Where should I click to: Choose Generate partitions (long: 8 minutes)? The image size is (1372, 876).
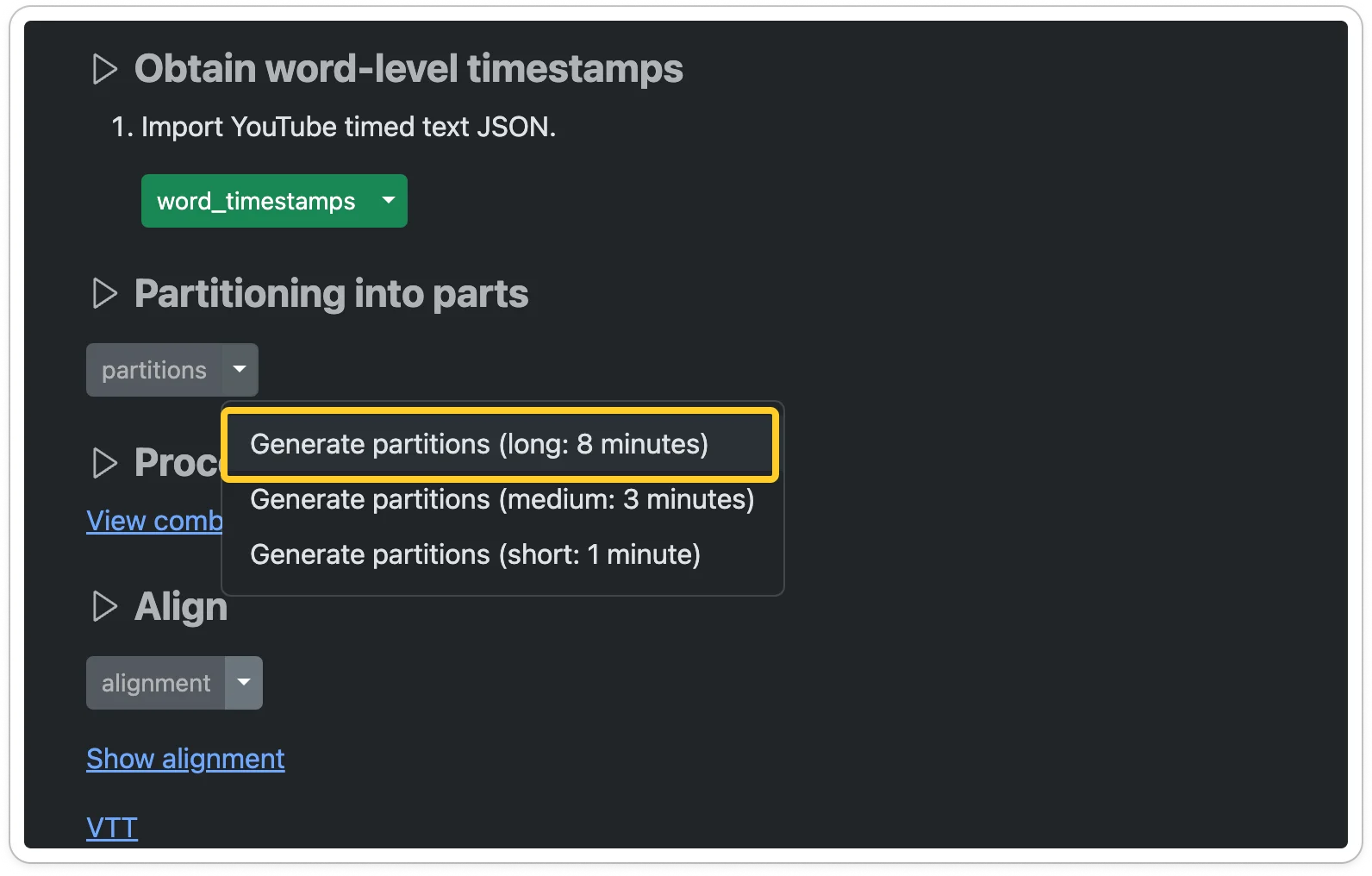point(479,445)
